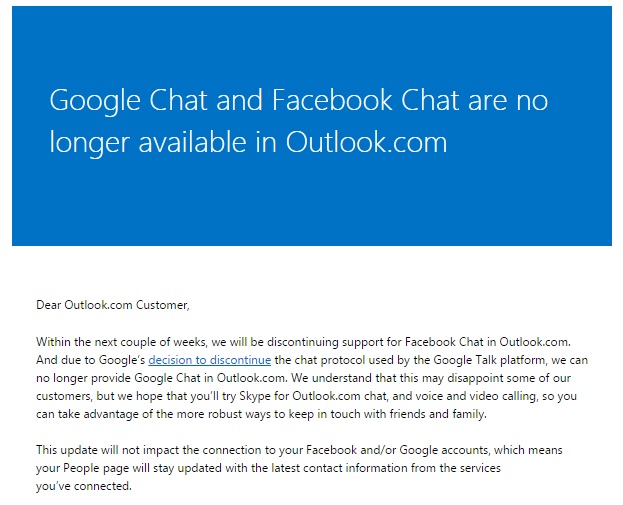Open the "decision to discontinue" link

point(209,360)
